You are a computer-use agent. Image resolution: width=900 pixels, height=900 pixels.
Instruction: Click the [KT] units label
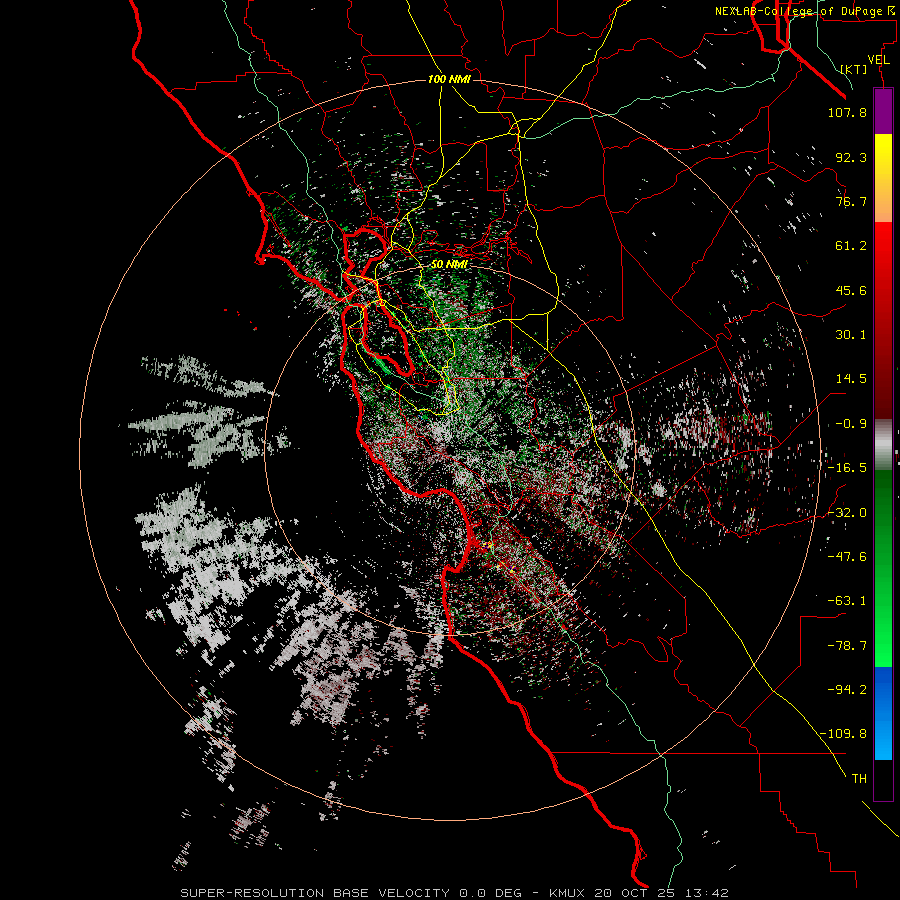(x=854, y=69)
